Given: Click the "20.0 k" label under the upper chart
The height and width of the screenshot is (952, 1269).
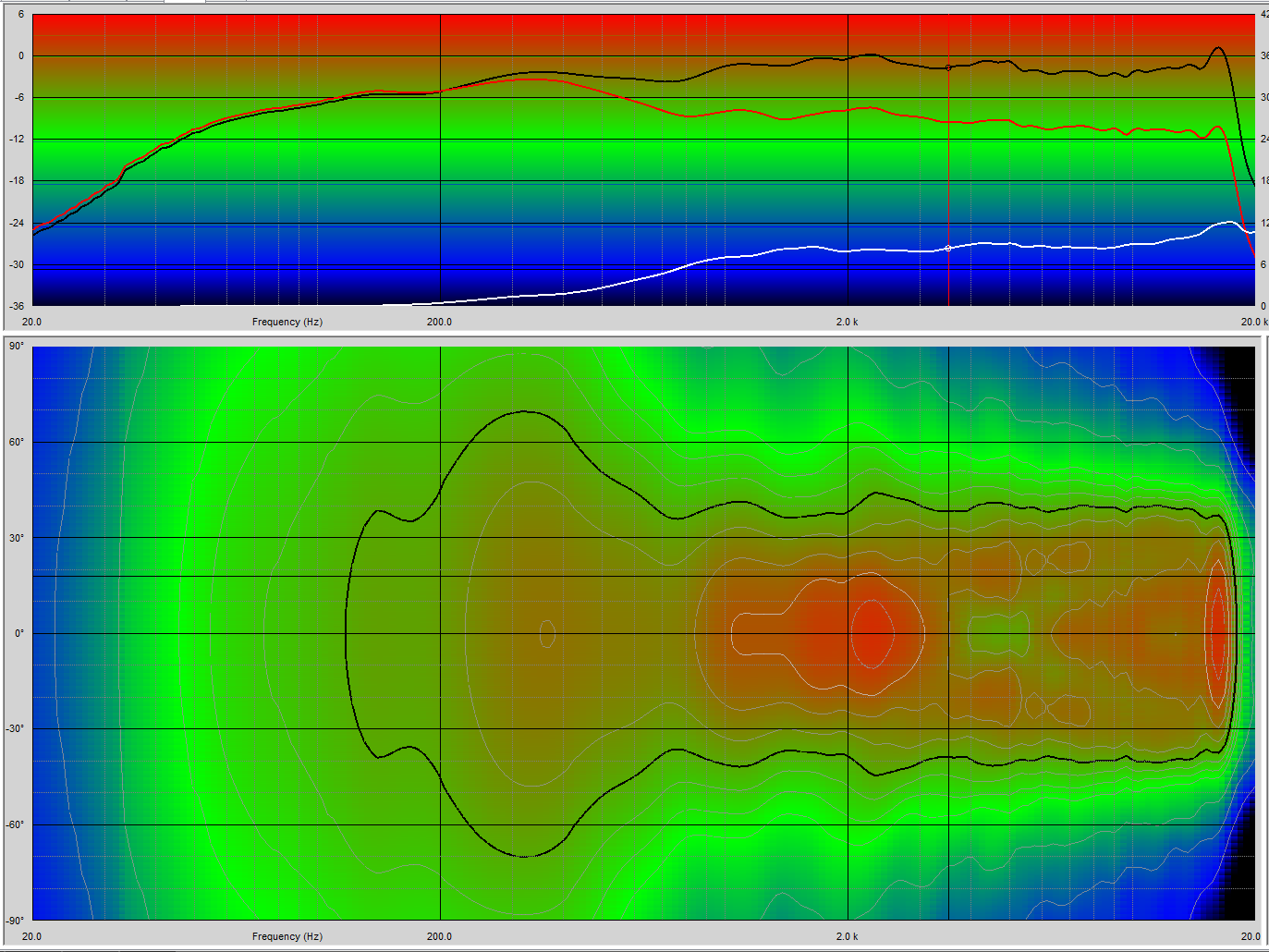Looking at the screenshot, I should [1254, 322].
